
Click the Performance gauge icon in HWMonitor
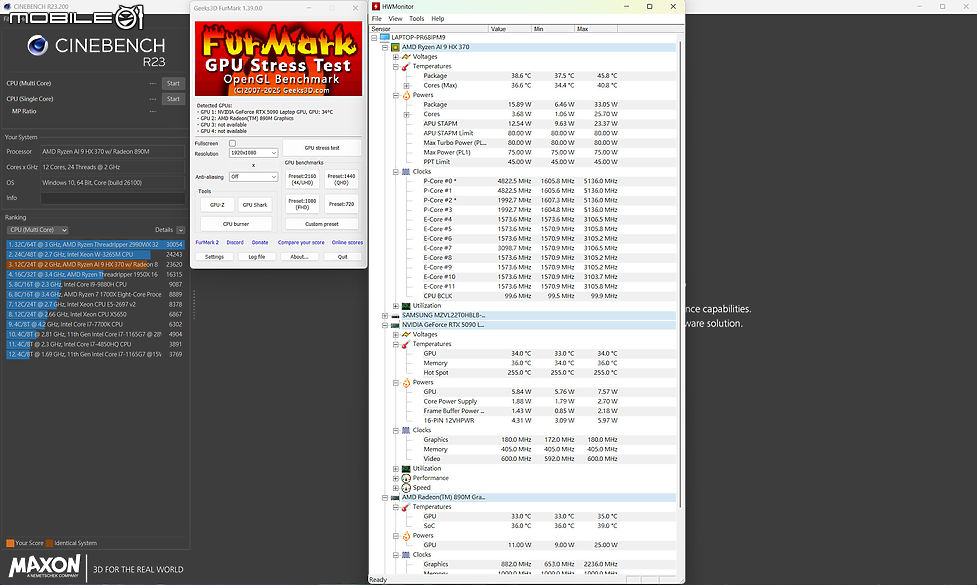click(x=406, y=478)
